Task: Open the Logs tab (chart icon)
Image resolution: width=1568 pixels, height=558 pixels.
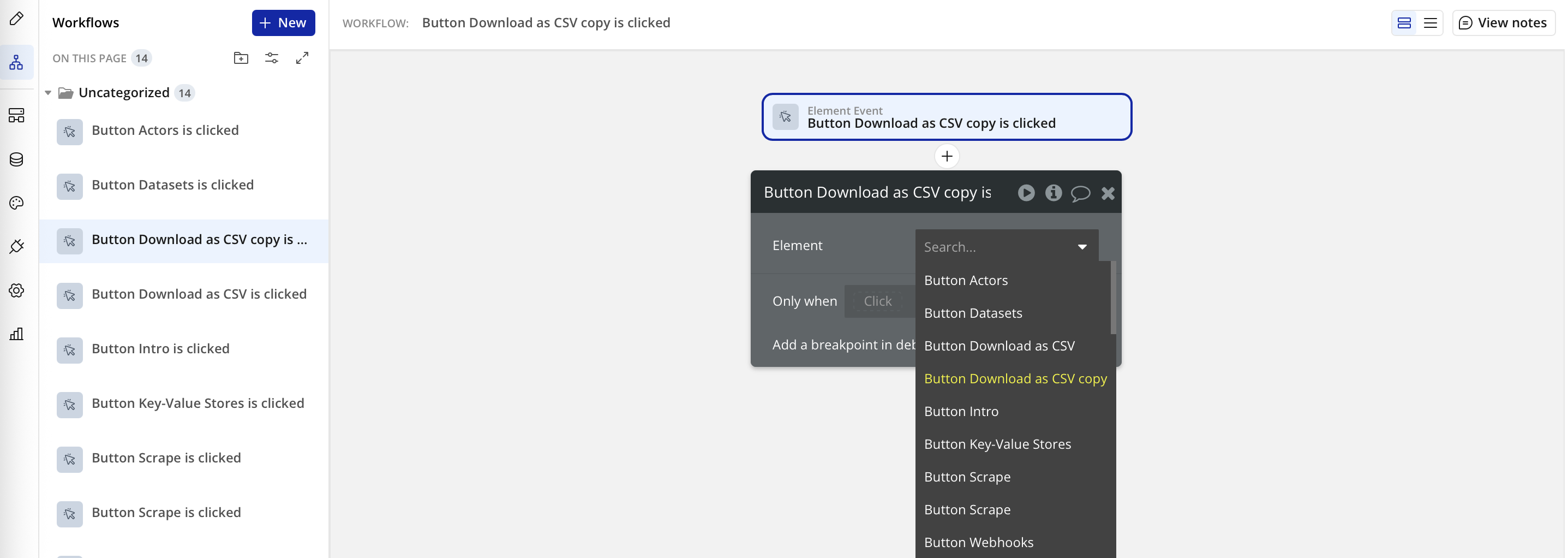Action: (16, 334)
